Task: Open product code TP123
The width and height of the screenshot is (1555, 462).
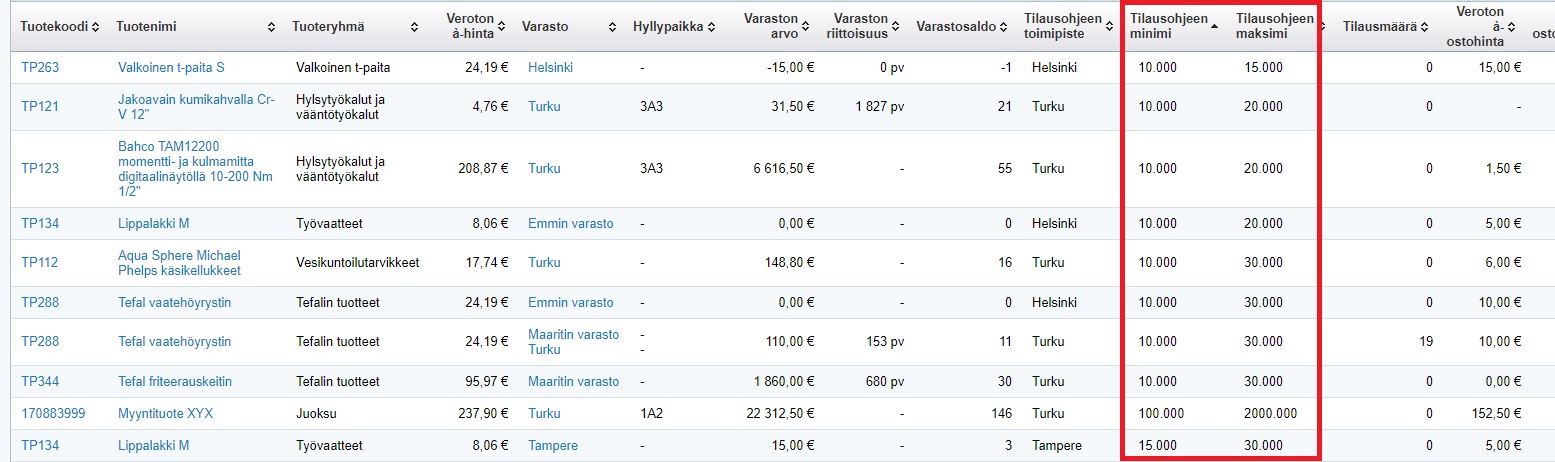Action: point(40,169)
